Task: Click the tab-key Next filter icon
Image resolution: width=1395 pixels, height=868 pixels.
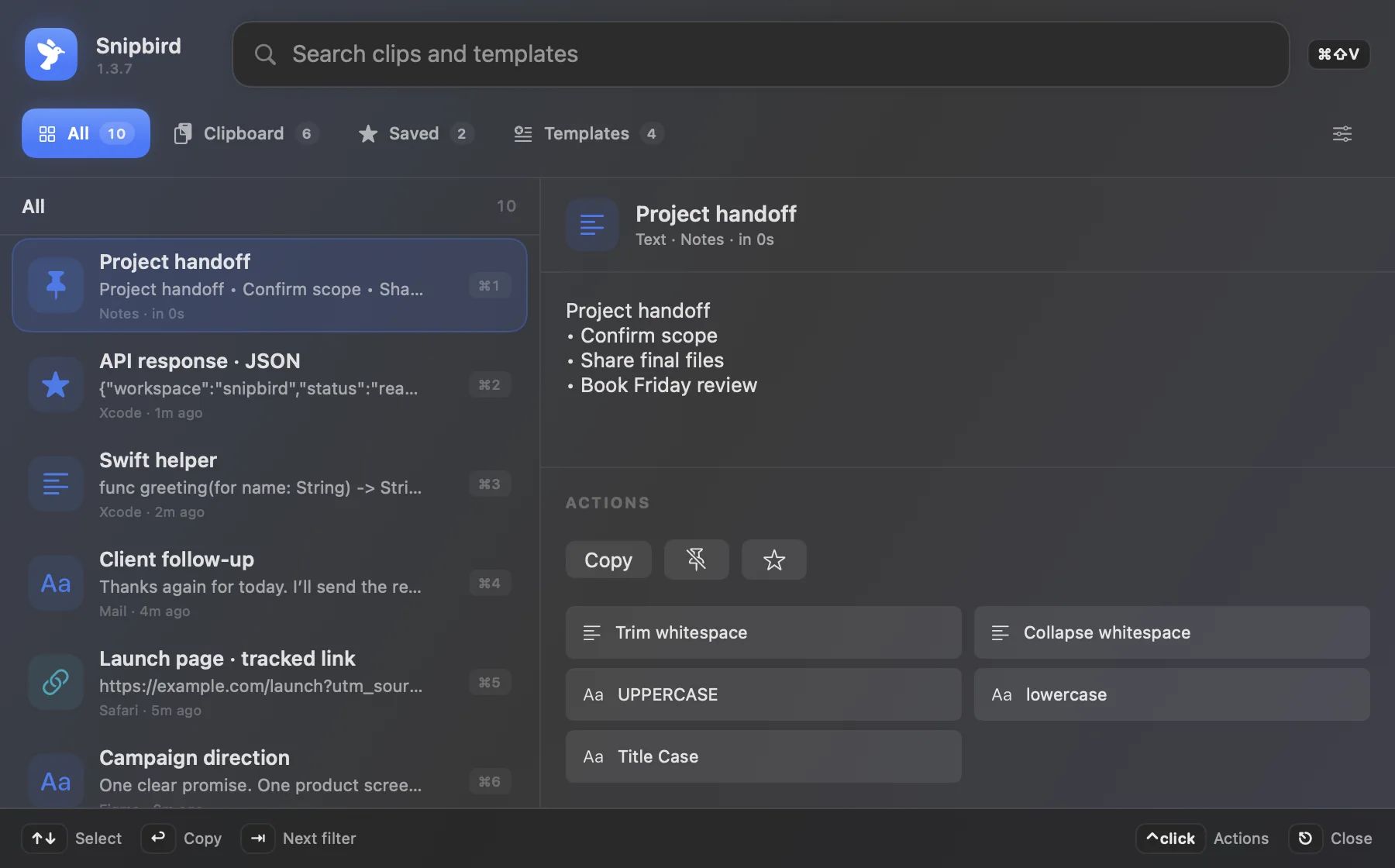Action: pos(258,839)
